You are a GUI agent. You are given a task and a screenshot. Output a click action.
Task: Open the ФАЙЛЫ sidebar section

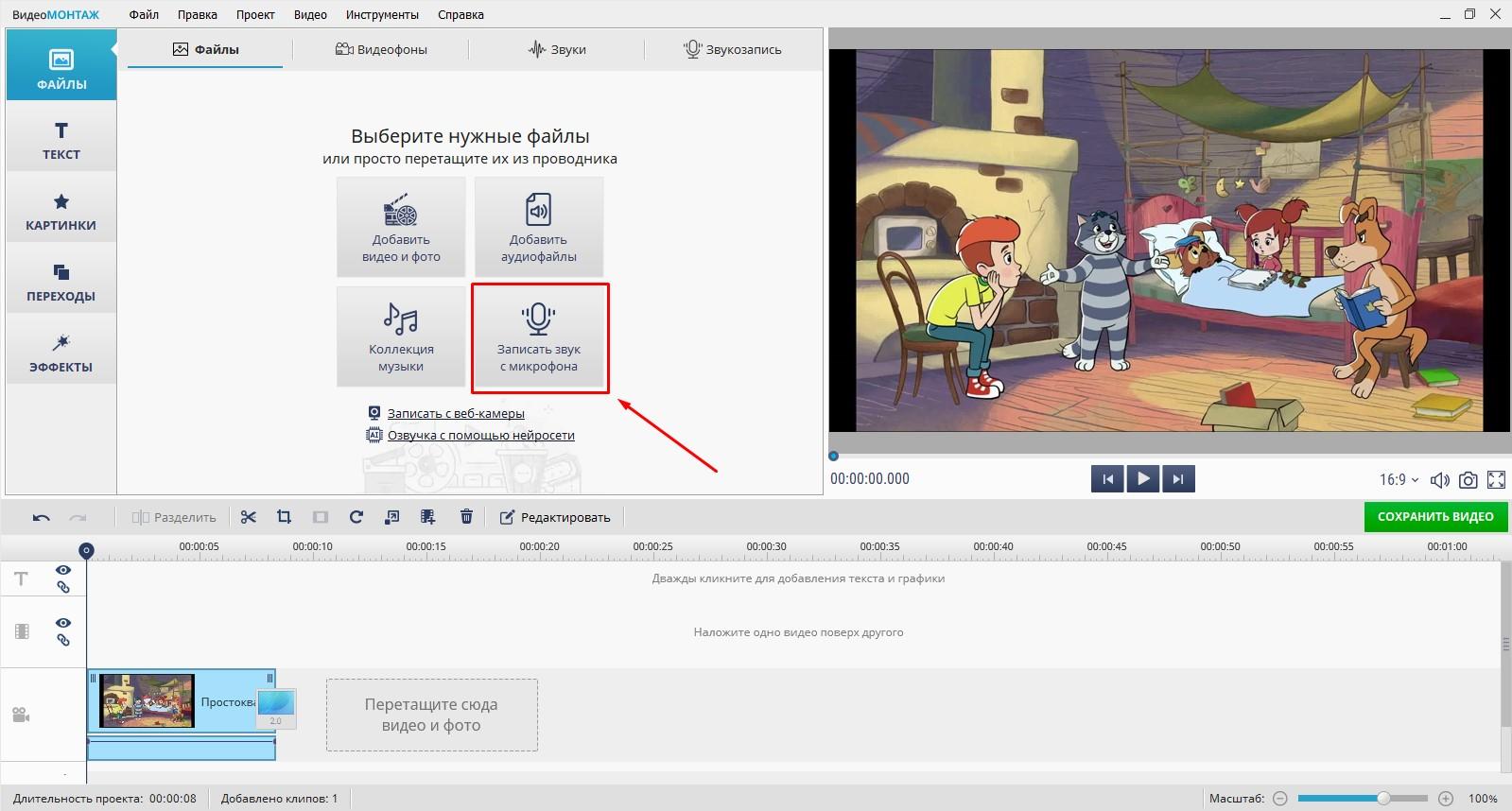[x=61, y=64]
